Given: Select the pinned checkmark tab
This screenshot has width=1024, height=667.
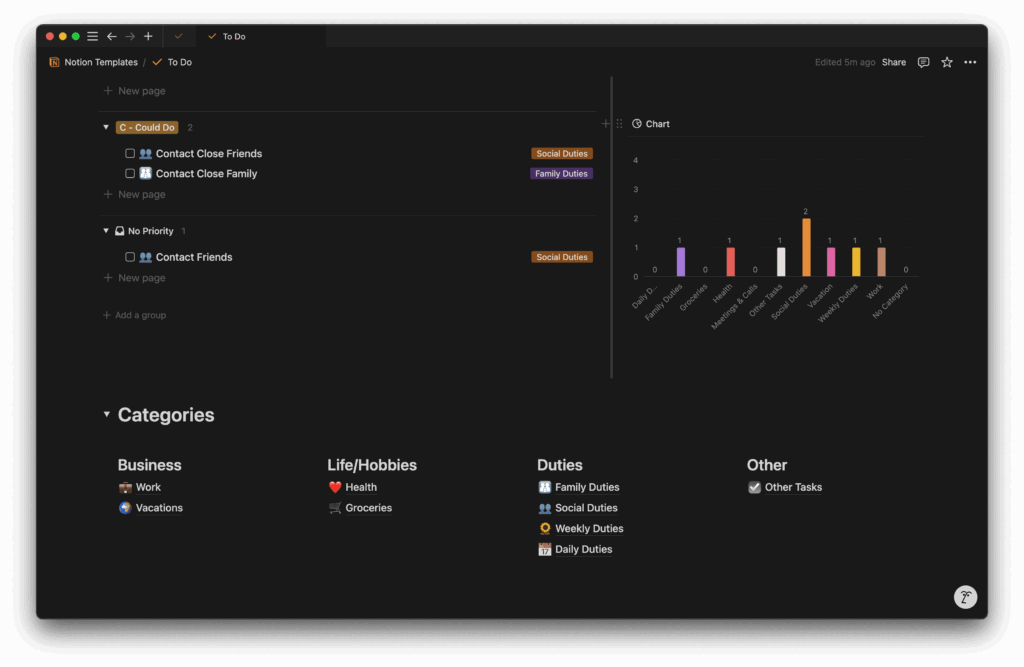Looking at the screenshot, I should [178, 37].
